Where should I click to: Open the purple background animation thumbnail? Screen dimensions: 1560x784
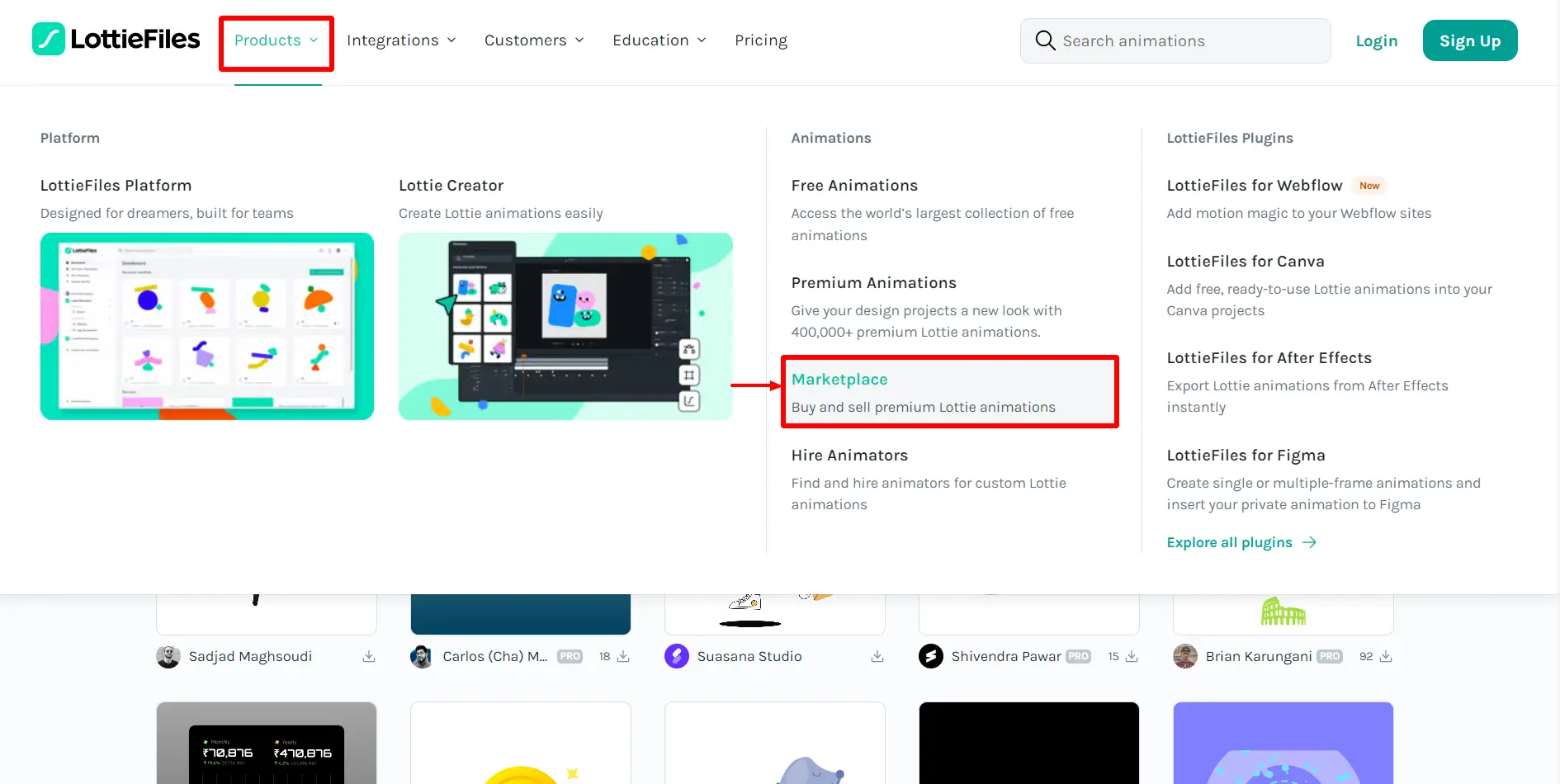1283,743
